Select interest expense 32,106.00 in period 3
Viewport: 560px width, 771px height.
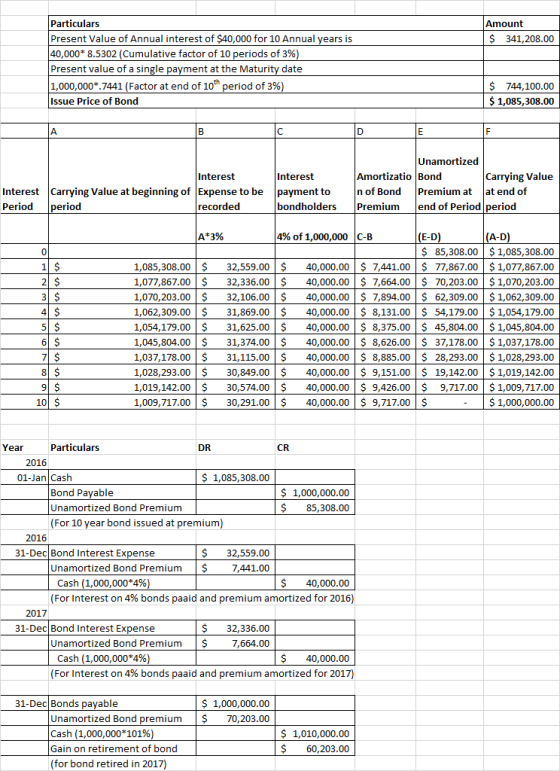point(236,297)
